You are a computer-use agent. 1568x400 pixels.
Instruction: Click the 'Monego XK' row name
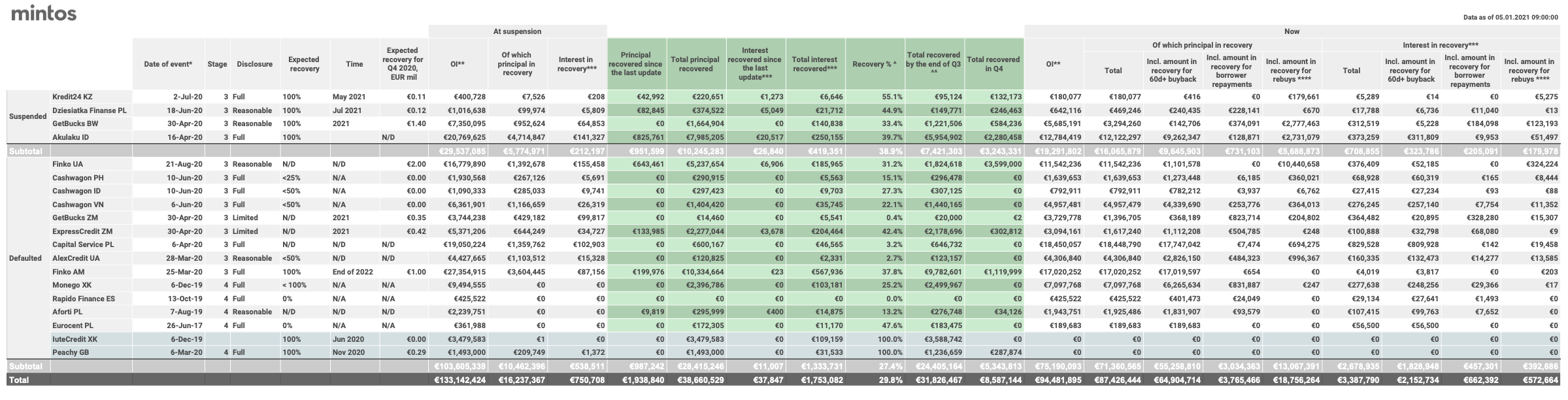pos(72,285)
